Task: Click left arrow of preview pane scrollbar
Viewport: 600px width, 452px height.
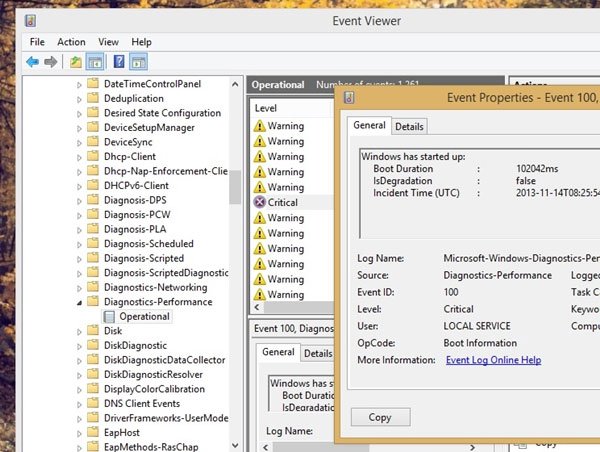Action: 265,447
